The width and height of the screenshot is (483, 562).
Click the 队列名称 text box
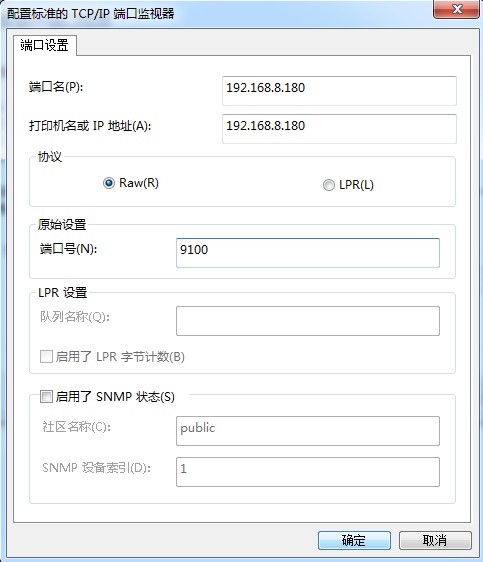[x=308, y=321]
